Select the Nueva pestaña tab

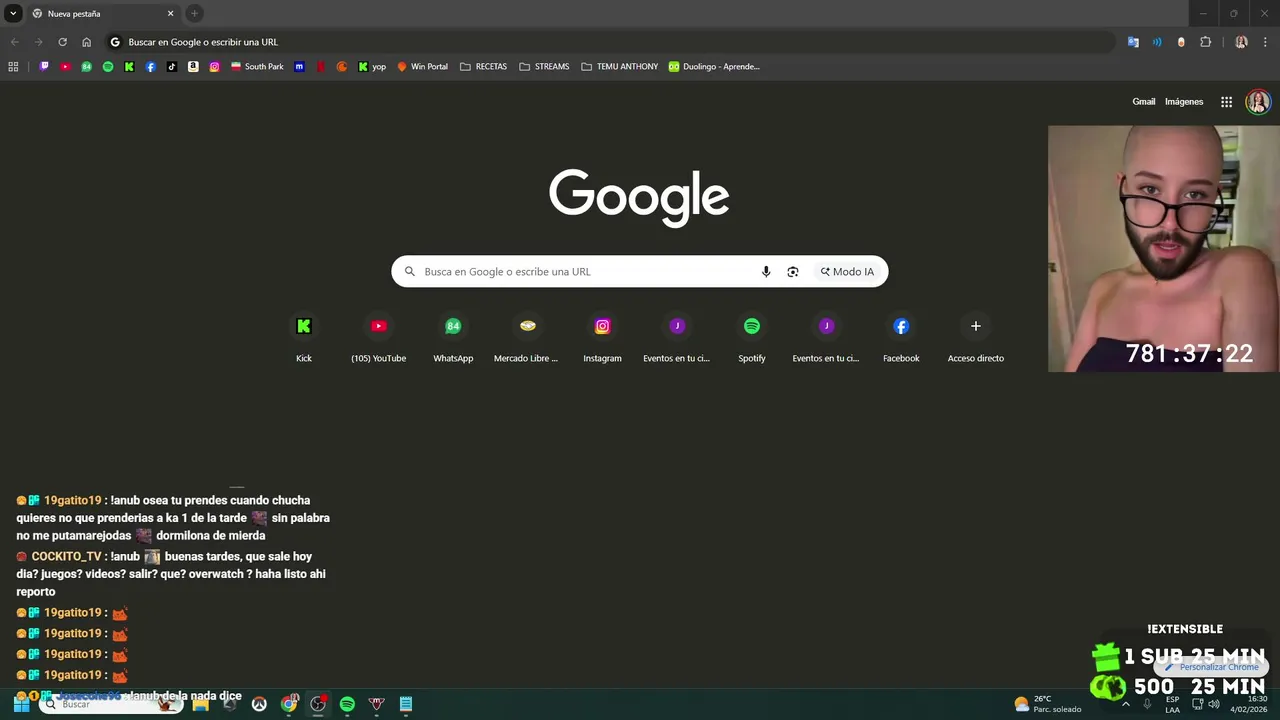103,14
